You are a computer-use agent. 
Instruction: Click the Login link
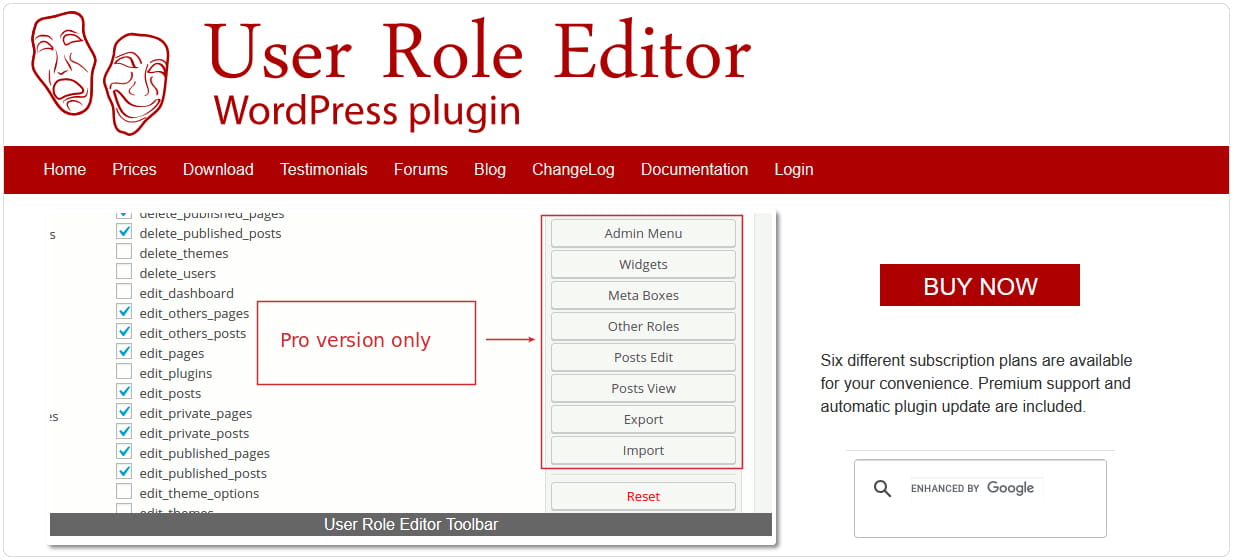(x=794, y=169)
